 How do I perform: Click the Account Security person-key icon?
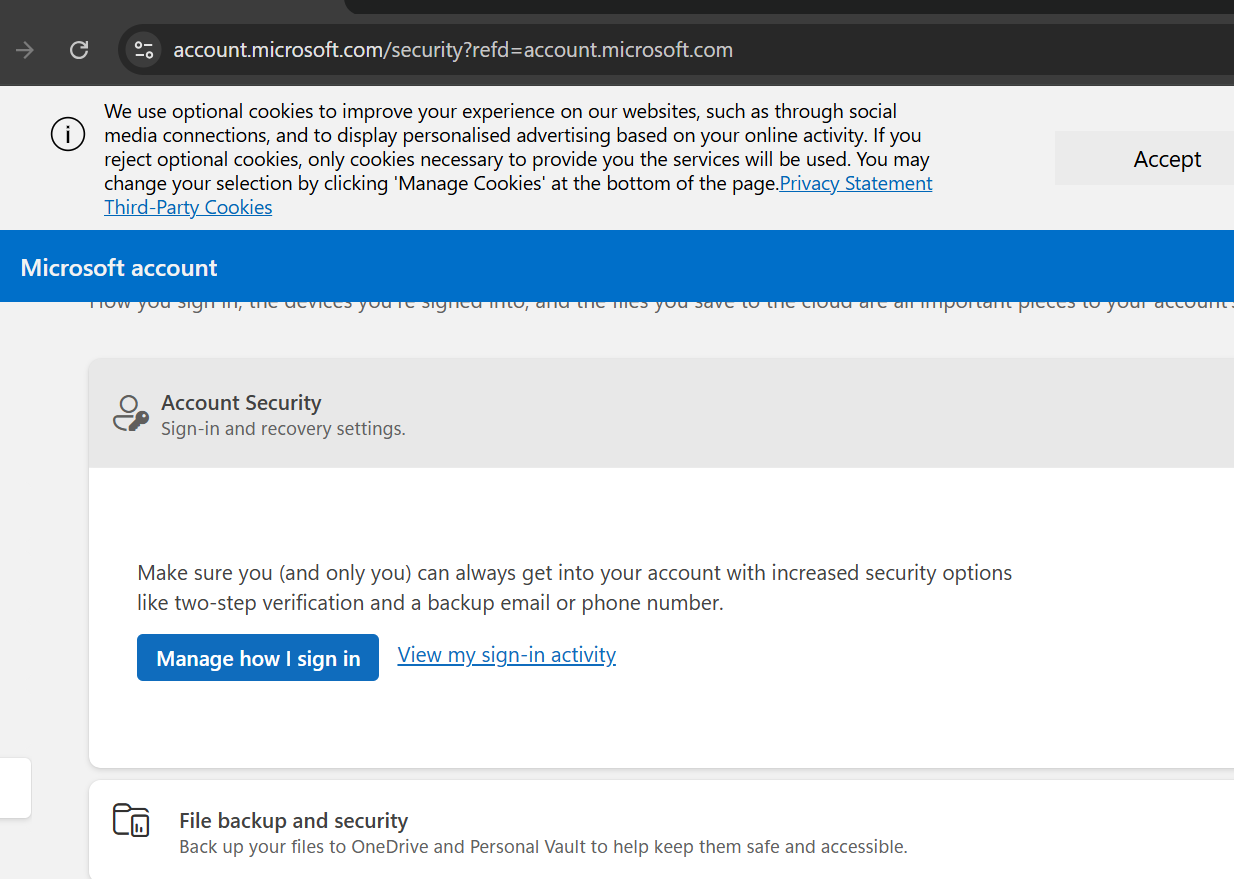pos(131,413)
